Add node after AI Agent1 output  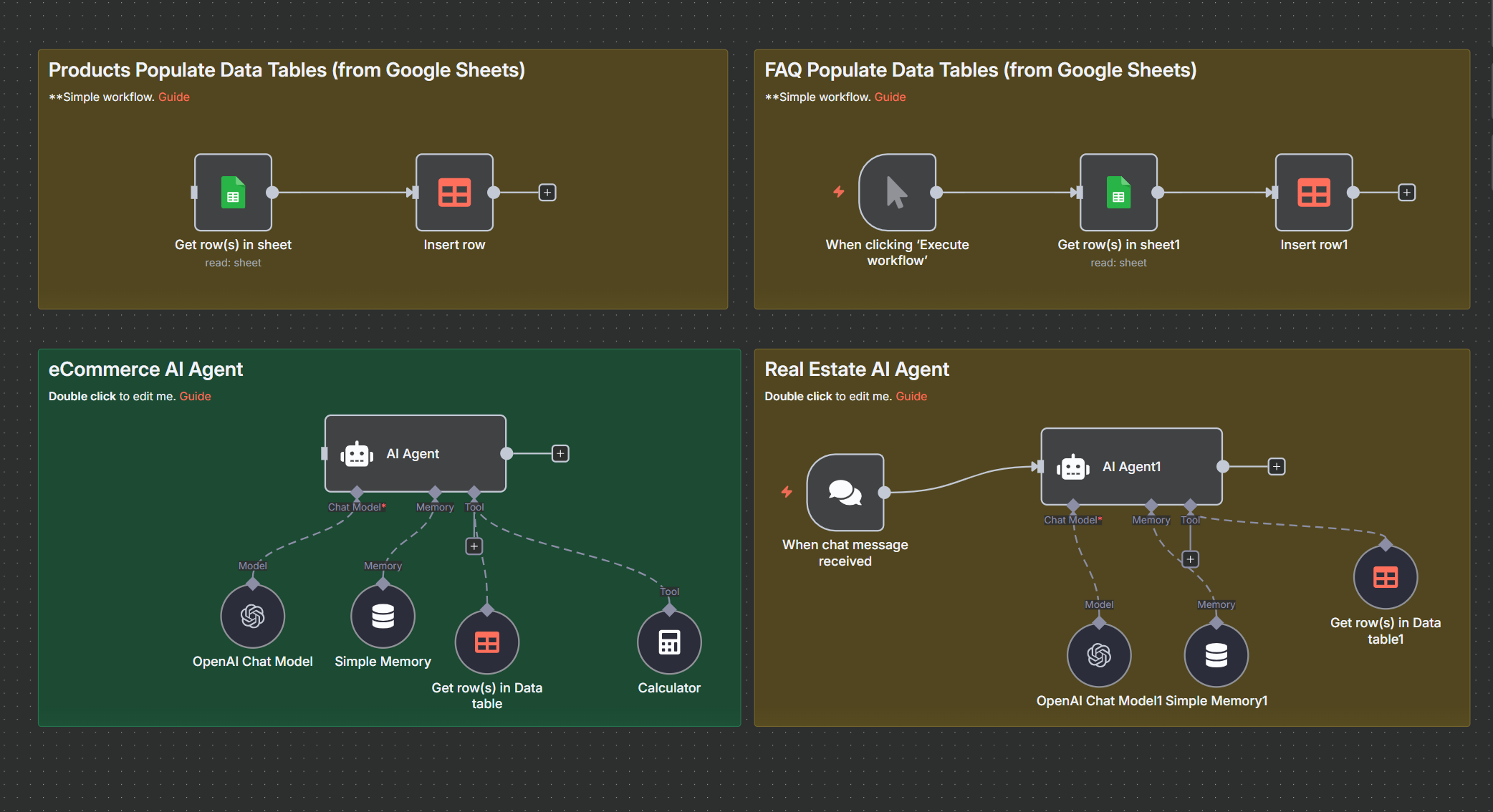[x=1276, y=467]
